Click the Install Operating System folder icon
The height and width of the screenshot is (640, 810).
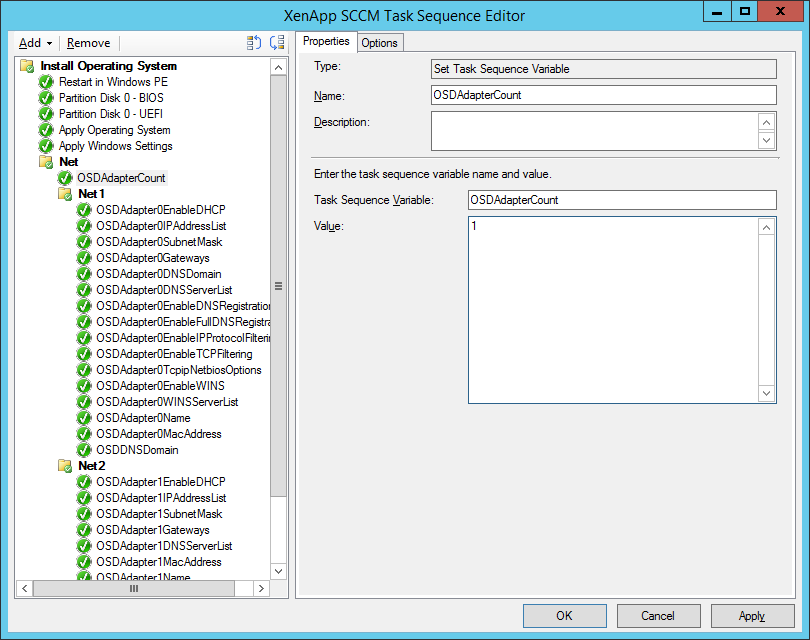pyautogui.click(x=27, y=66)
